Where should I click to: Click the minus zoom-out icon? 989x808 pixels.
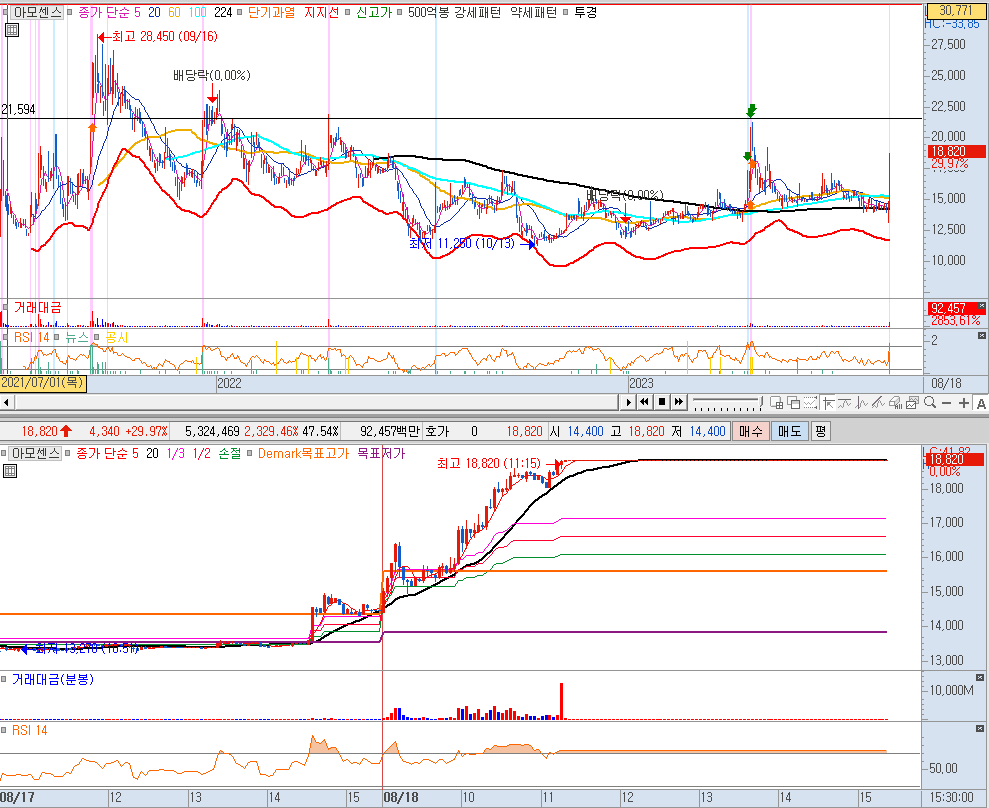click(x=946, y=402)
